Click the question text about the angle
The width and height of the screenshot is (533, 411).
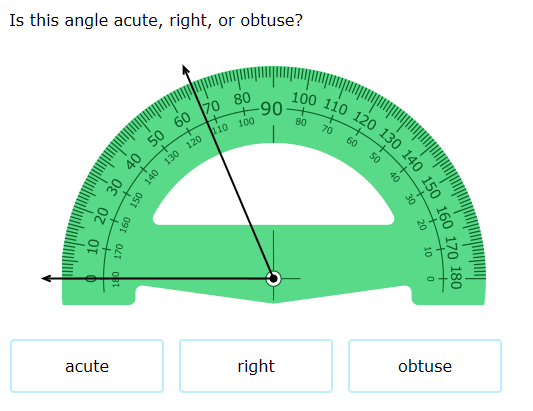(156, 20)
